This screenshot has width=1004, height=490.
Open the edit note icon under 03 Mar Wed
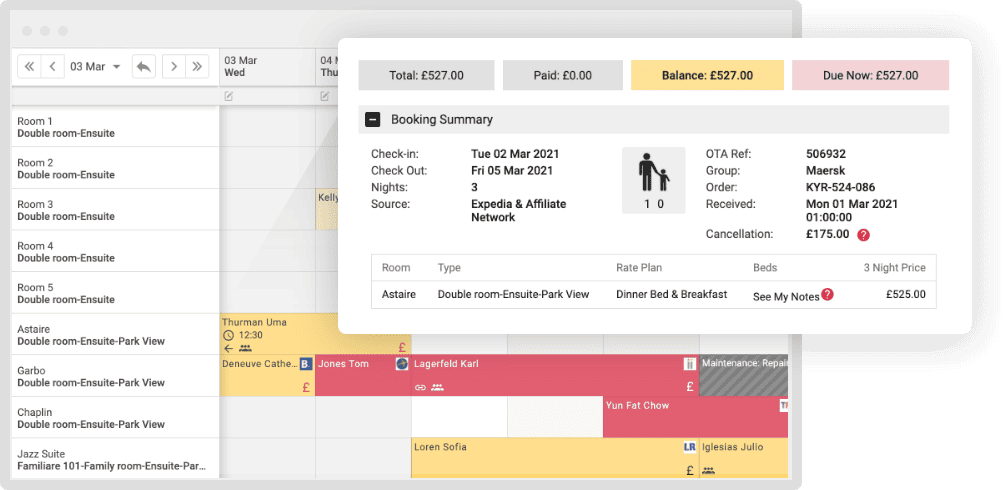[229, 96]
